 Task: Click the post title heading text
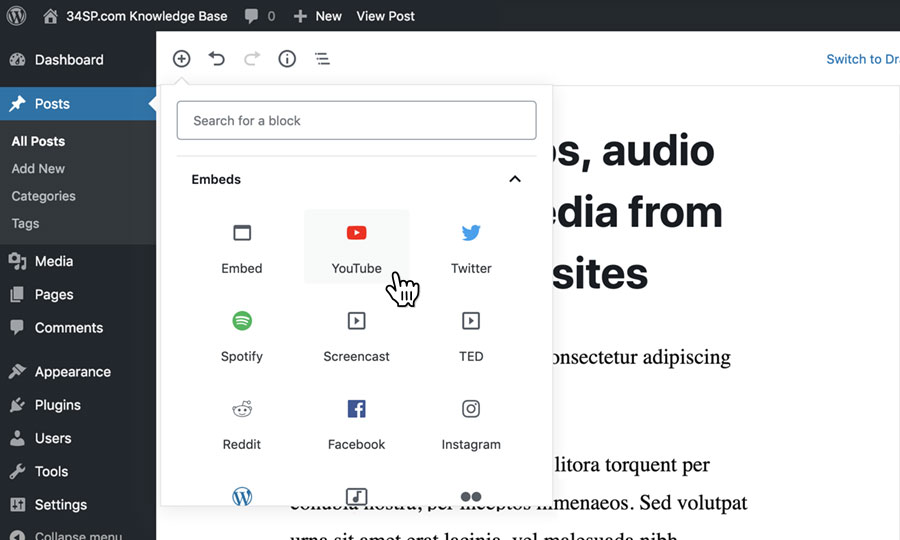tap(637, 212)
